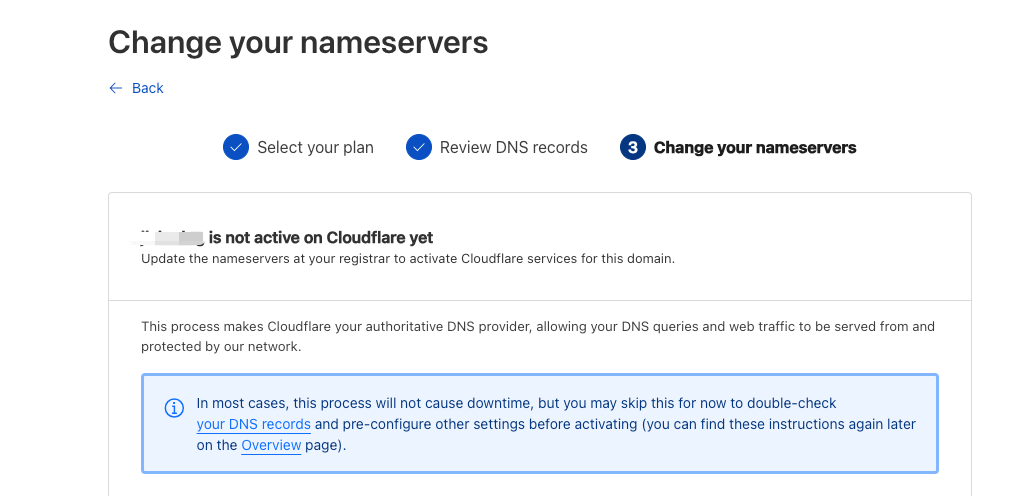Select the Change your nameservers step label
1020x496 pixels.
[x=755, y=148]
